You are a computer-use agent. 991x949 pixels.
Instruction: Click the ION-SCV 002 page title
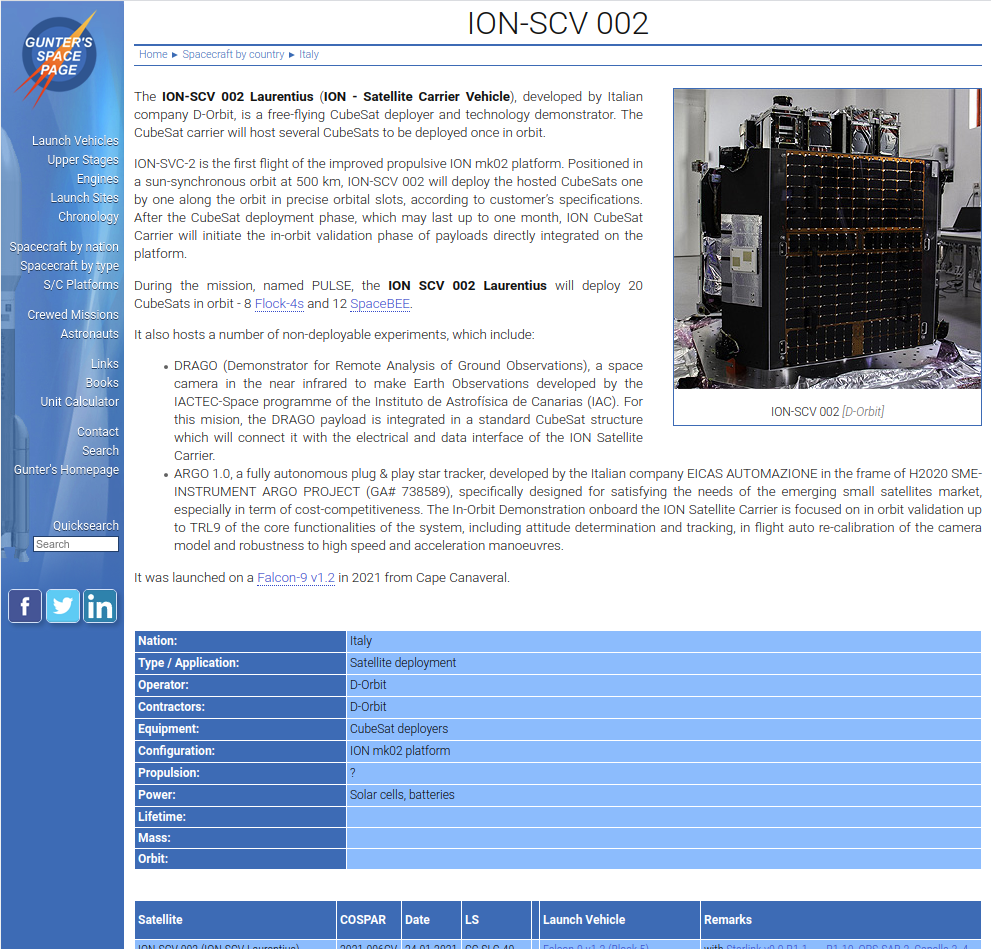557,23
